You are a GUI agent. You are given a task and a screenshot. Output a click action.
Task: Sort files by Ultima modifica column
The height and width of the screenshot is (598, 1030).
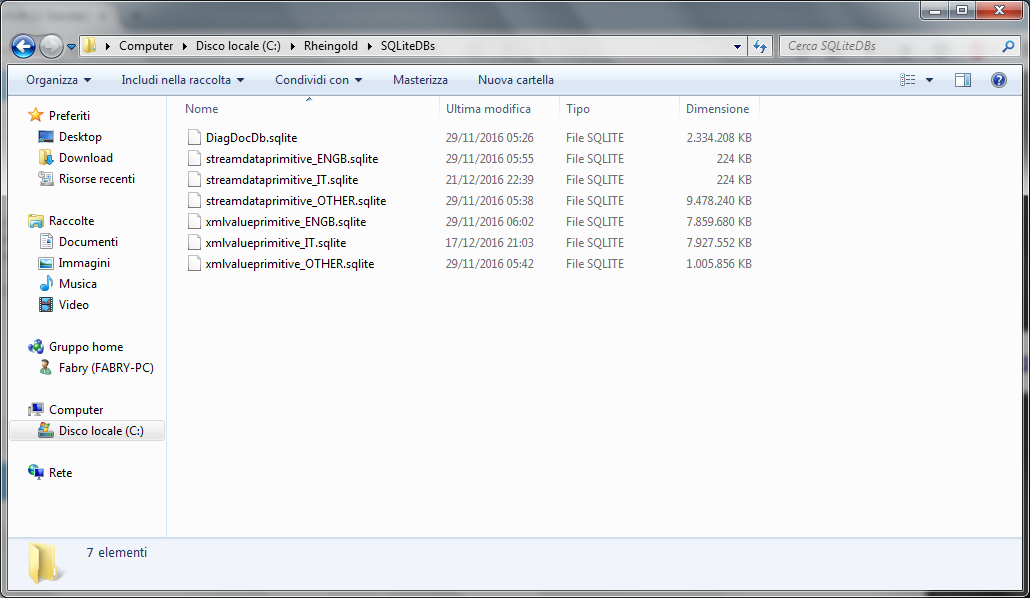488,109
